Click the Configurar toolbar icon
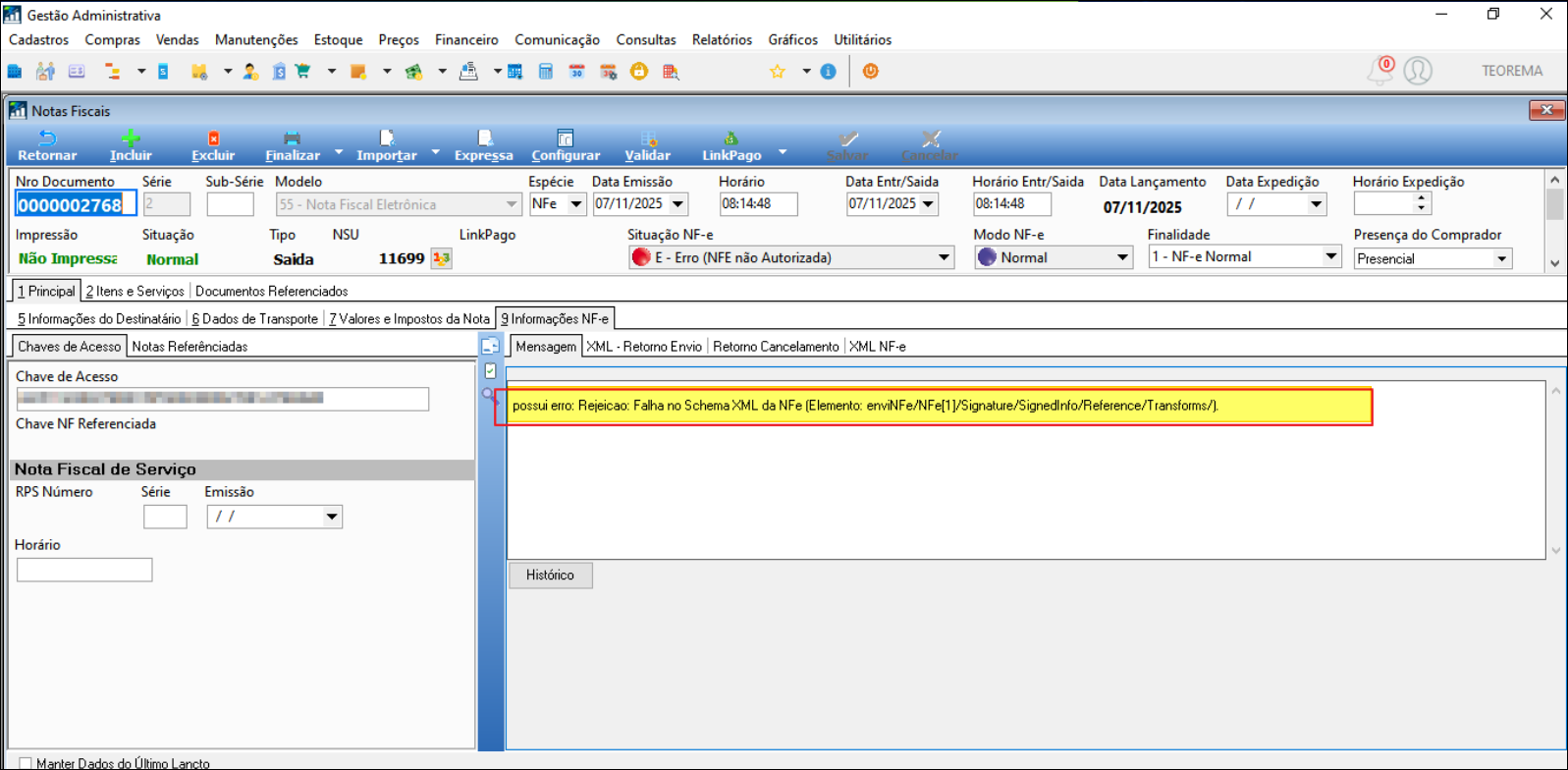Screen dimensions: 1568x770 click(565, 139)
